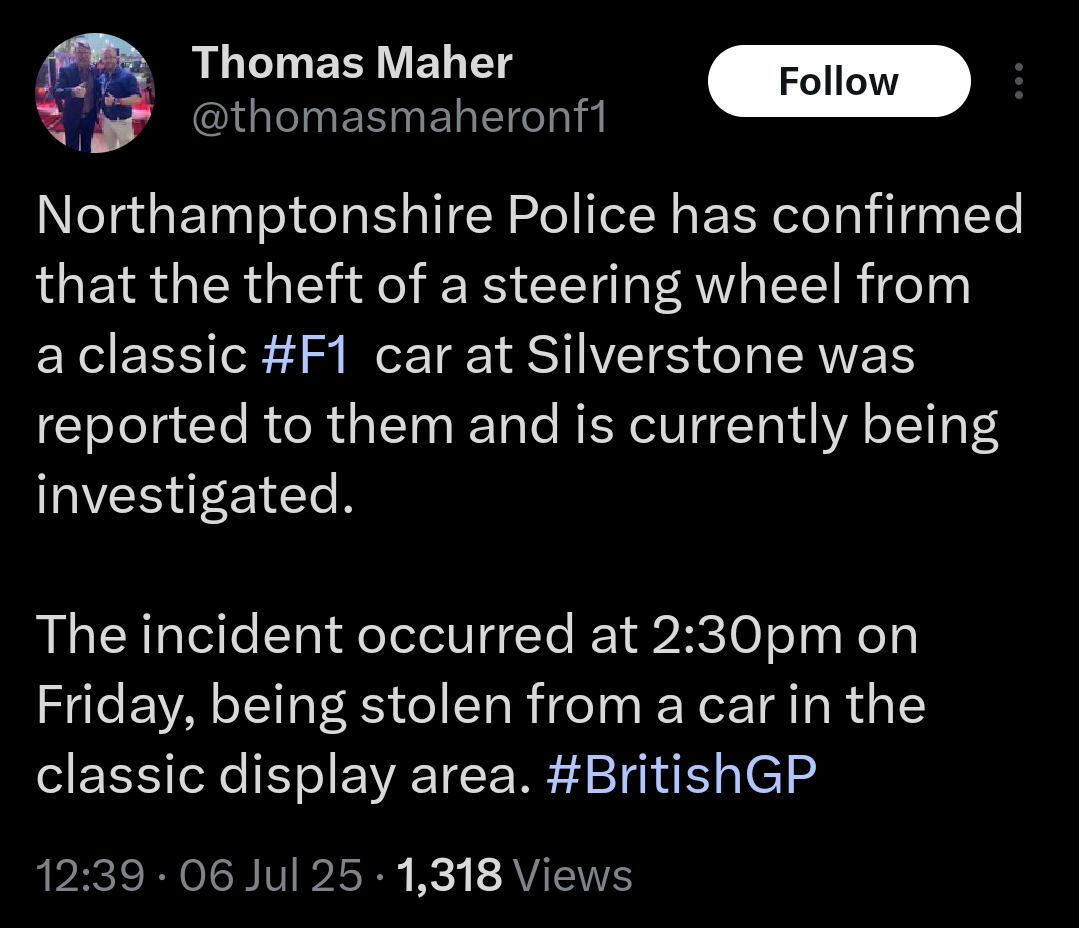Viewport: 1079px width, 928px height.
Task: Open the Thomas Maher display name
Action: pyautogui.click(x=352, y=64)
